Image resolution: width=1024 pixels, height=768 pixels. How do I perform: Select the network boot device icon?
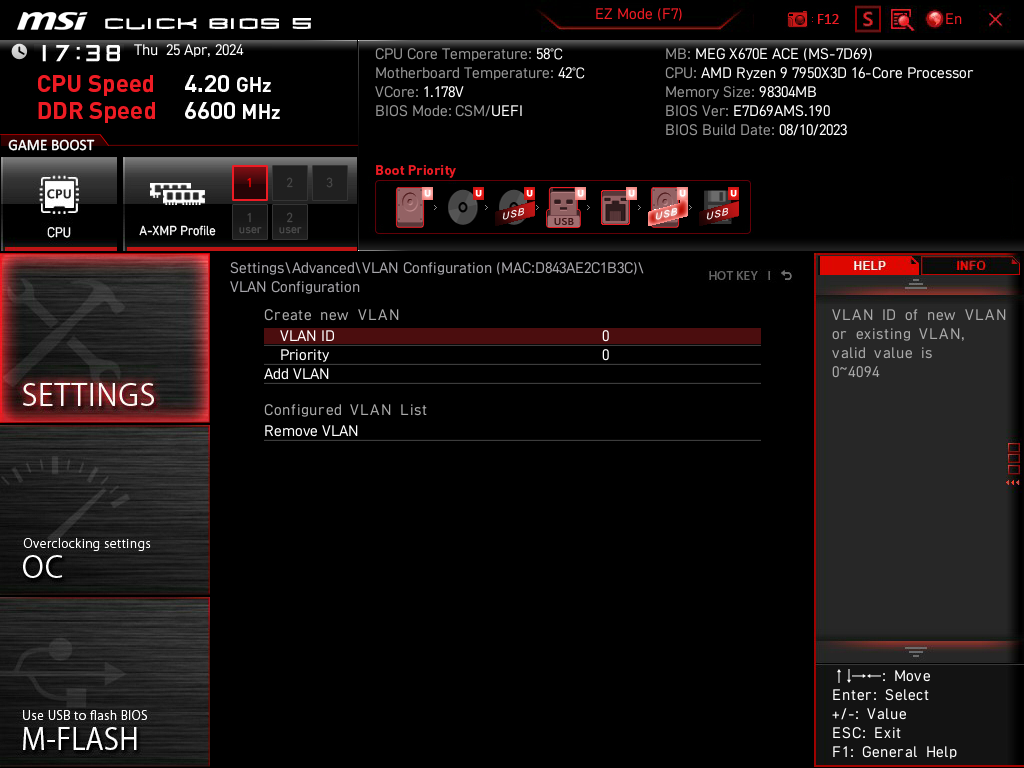[x=616, y=207]
